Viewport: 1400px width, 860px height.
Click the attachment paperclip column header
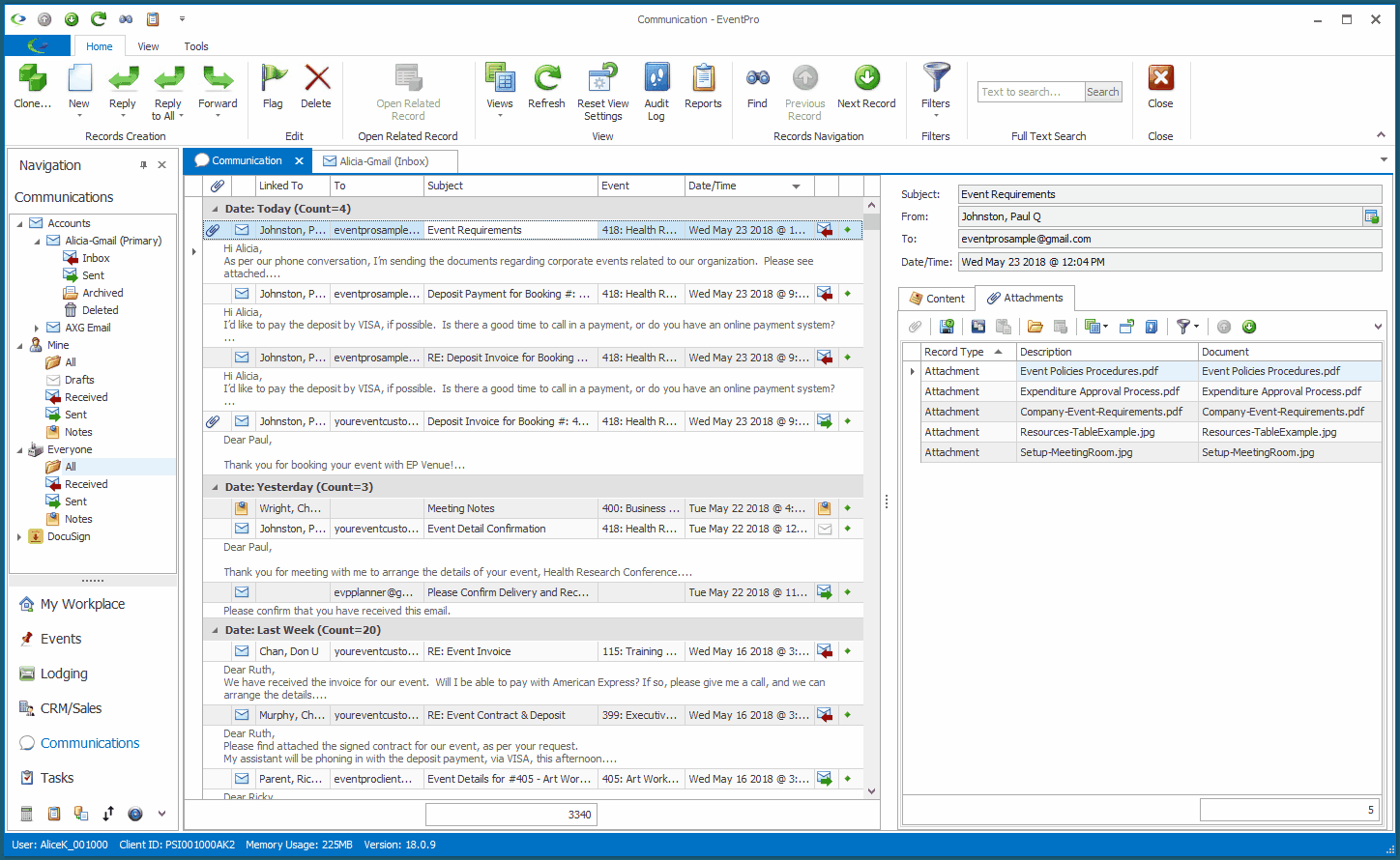click(x=218, y=186)
